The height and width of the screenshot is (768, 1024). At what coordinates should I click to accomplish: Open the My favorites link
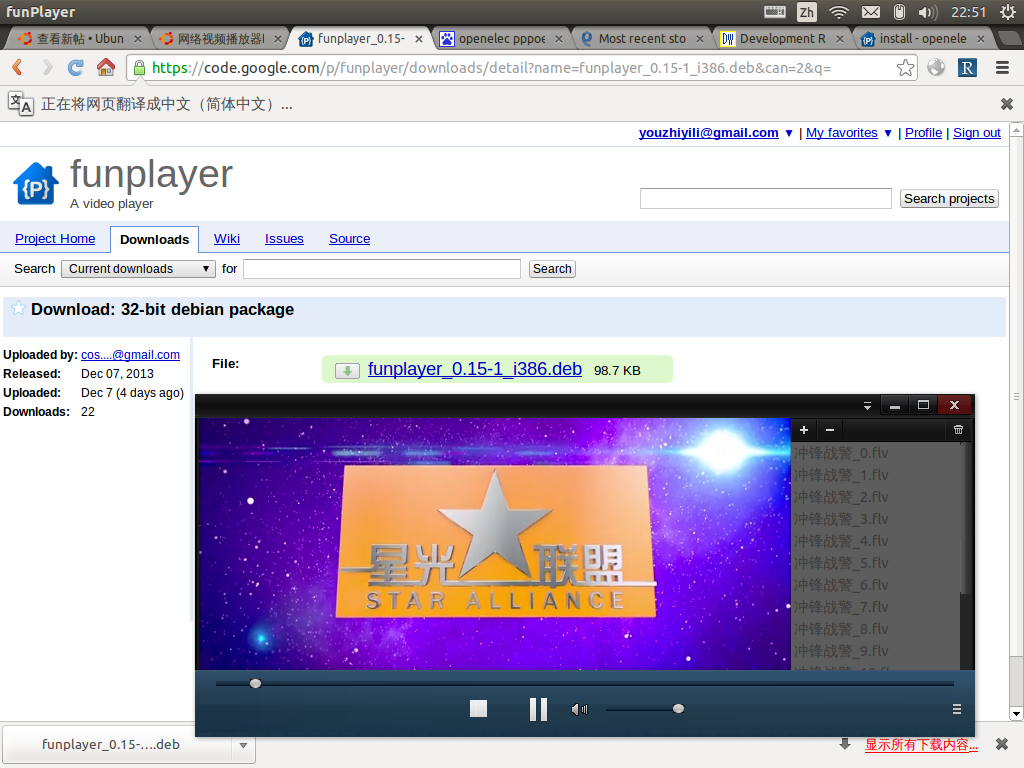[x=842, y=133]
